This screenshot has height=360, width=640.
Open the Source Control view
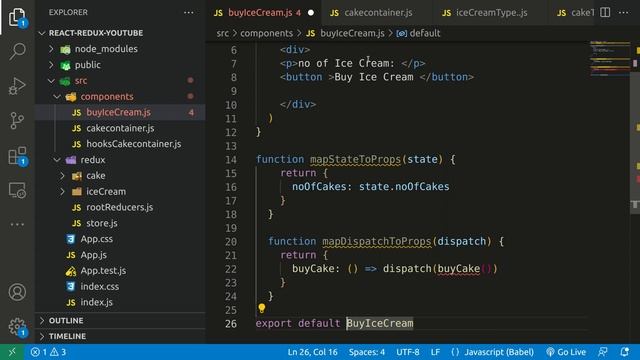[17, 121]
